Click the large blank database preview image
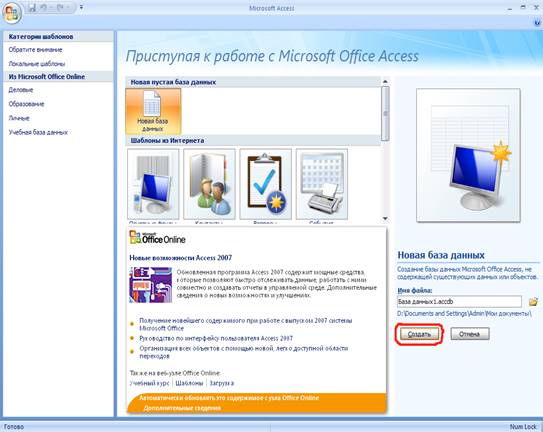The height and width of the screenshot is (432, 543). point(468,155)
